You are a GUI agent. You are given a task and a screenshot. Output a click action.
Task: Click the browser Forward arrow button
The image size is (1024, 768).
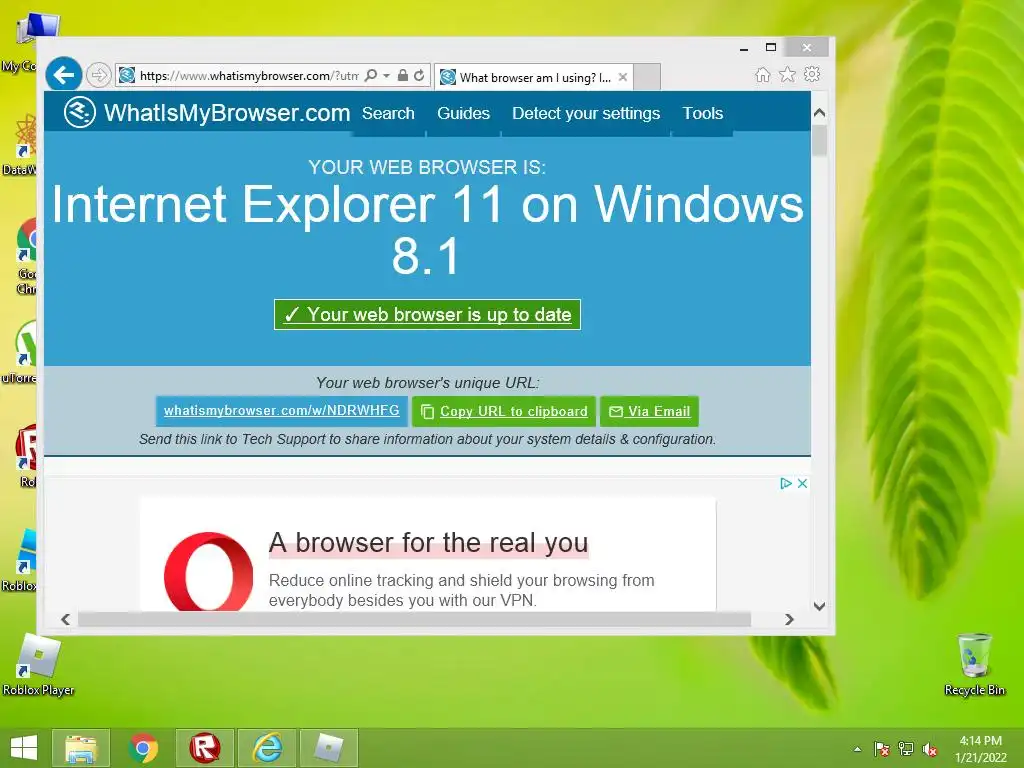coord(99,75)
